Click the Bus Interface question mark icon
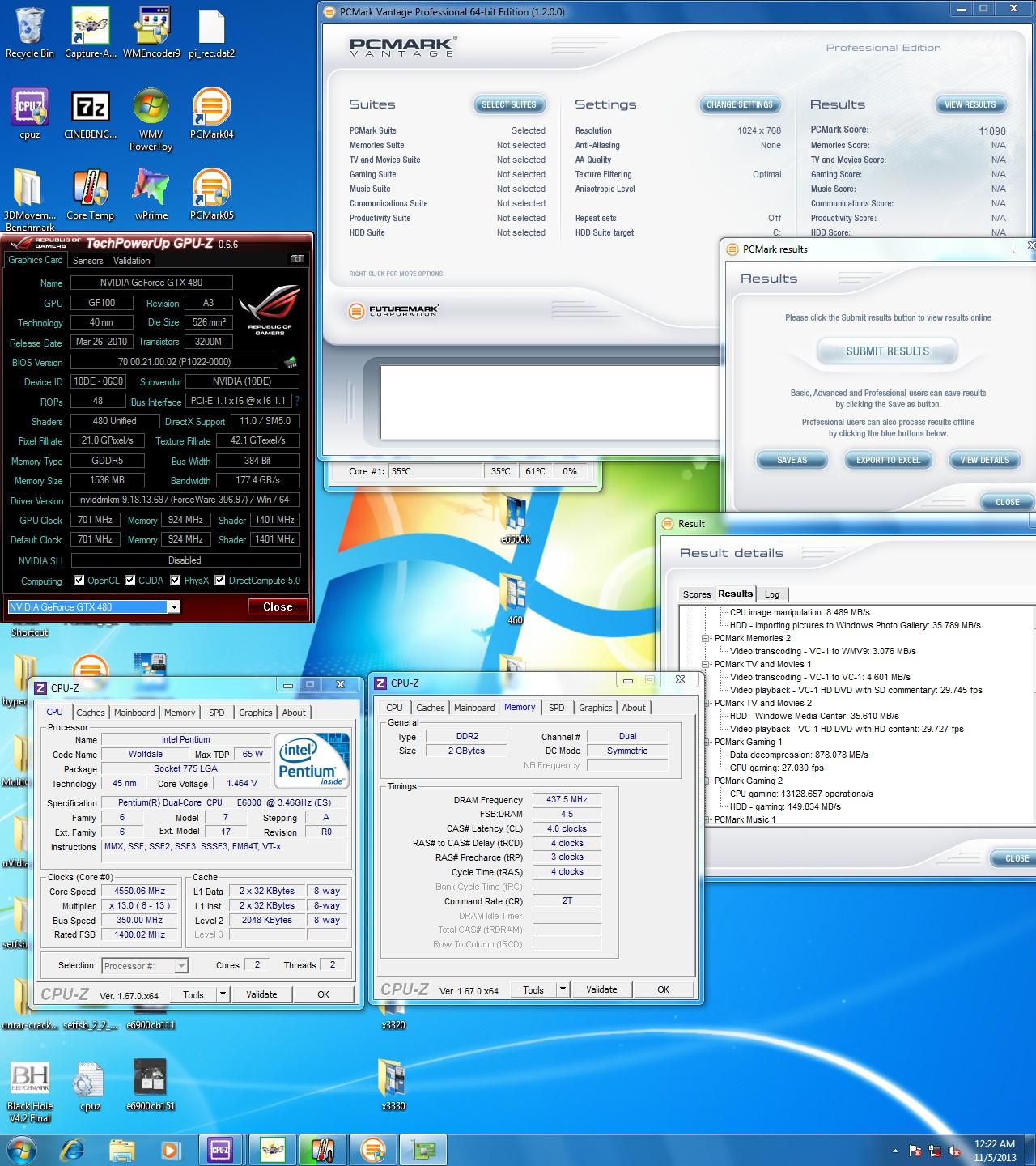This screenshot has width=1036, height=1166. (x=296, y=401)
